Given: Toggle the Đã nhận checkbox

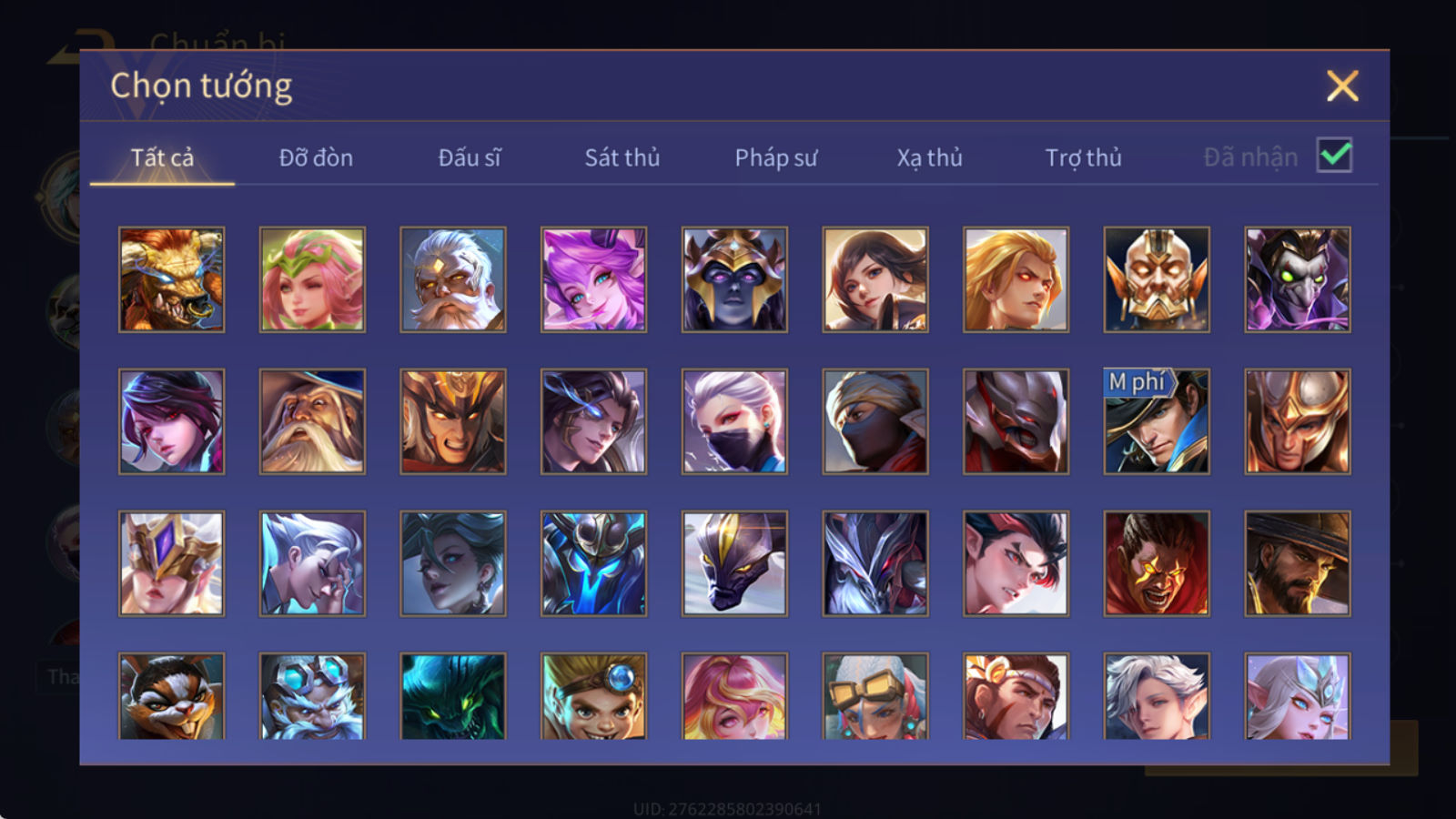Looking at the screenshot, I should tap(1334, 156).
